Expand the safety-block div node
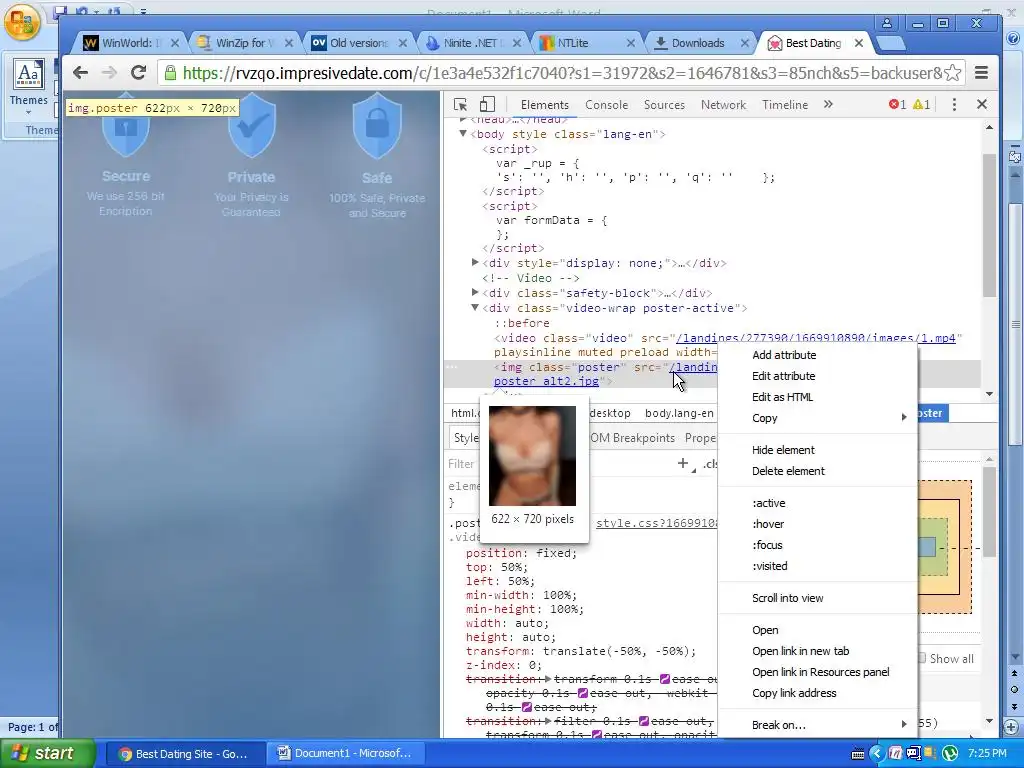Viewport: 1024px width, 768px height. 475,293
